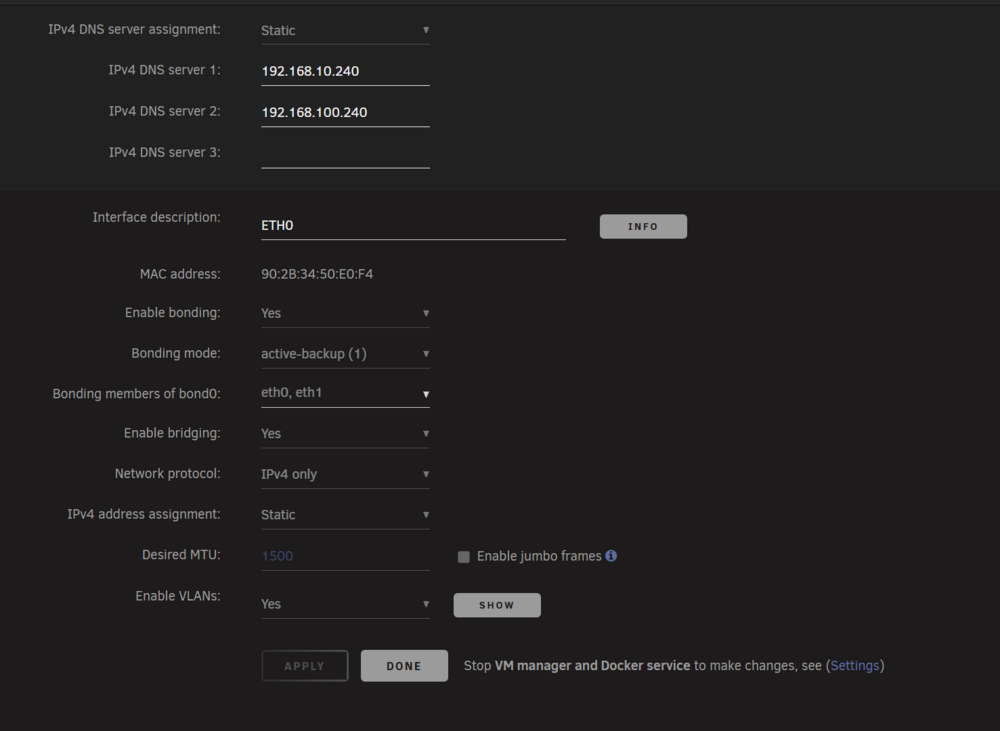Click the INFO button
This screenshot has height=731, width=1000.
(x=643, y=226)
